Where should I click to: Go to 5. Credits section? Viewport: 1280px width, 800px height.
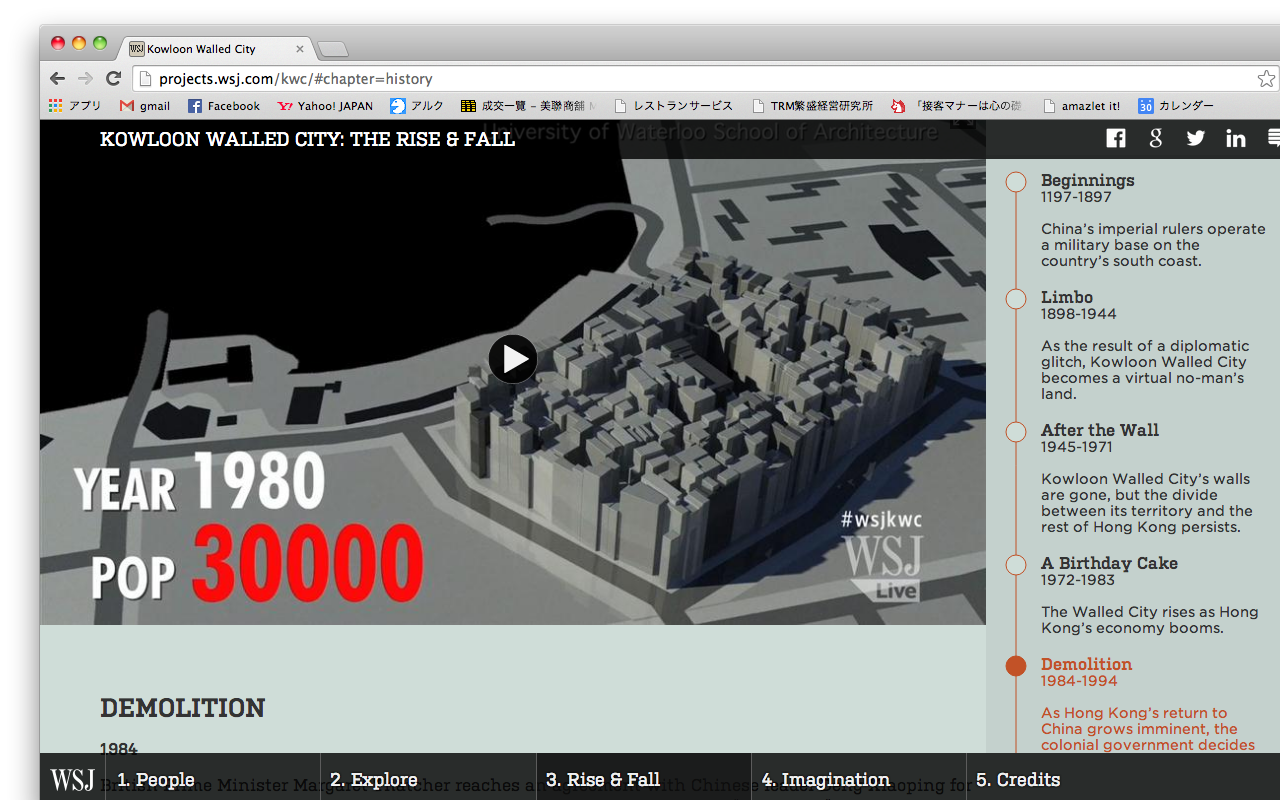(x=1018, y=779)
